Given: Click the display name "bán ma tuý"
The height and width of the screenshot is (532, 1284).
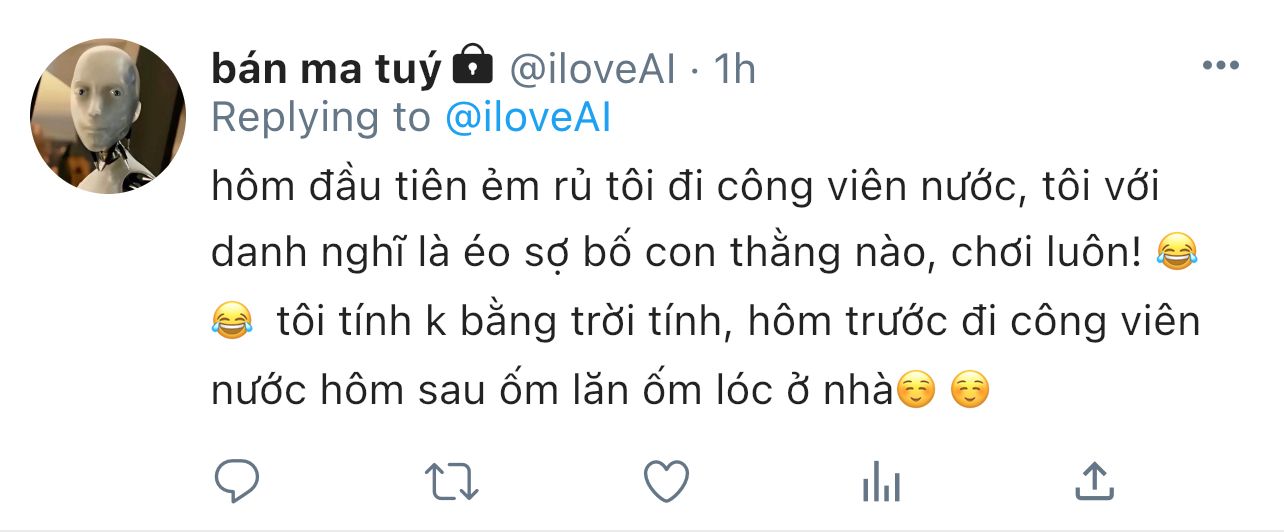Looking at the screenshot, I should point(326,69).
